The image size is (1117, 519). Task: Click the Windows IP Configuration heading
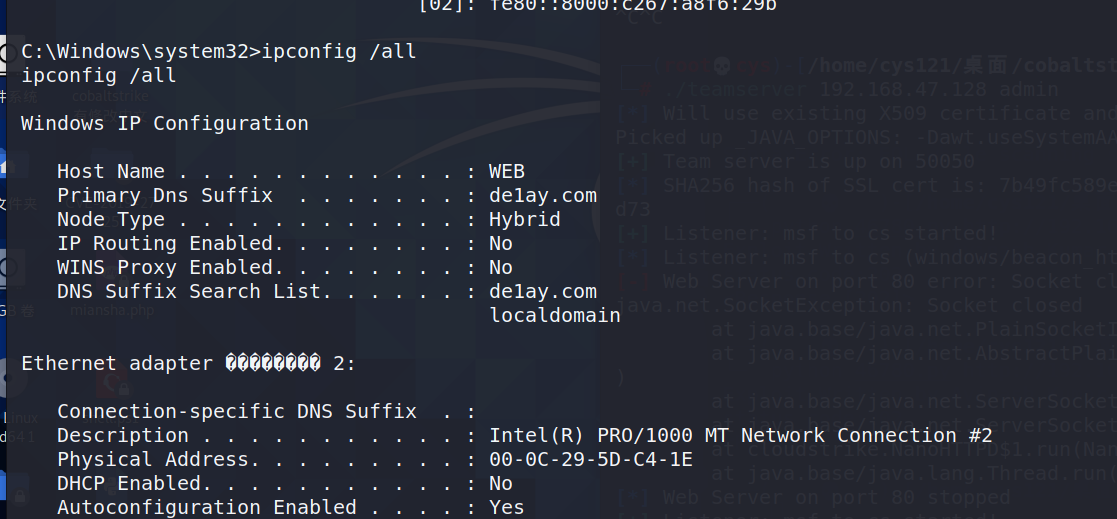[x=165, y=124]
